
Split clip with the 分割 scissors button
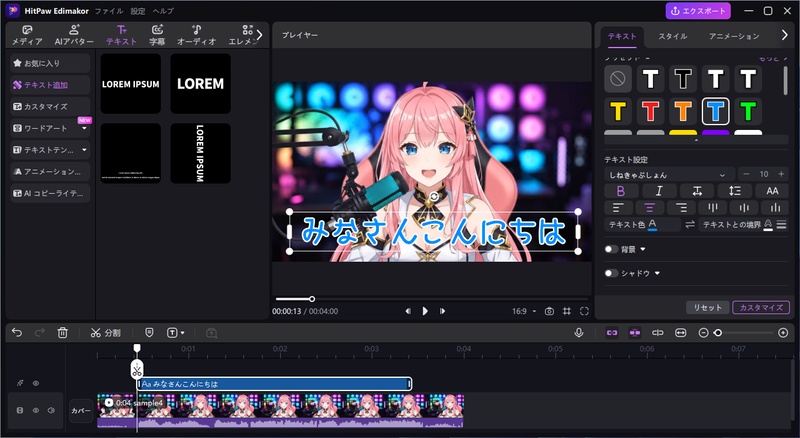[x=105, y=333]
